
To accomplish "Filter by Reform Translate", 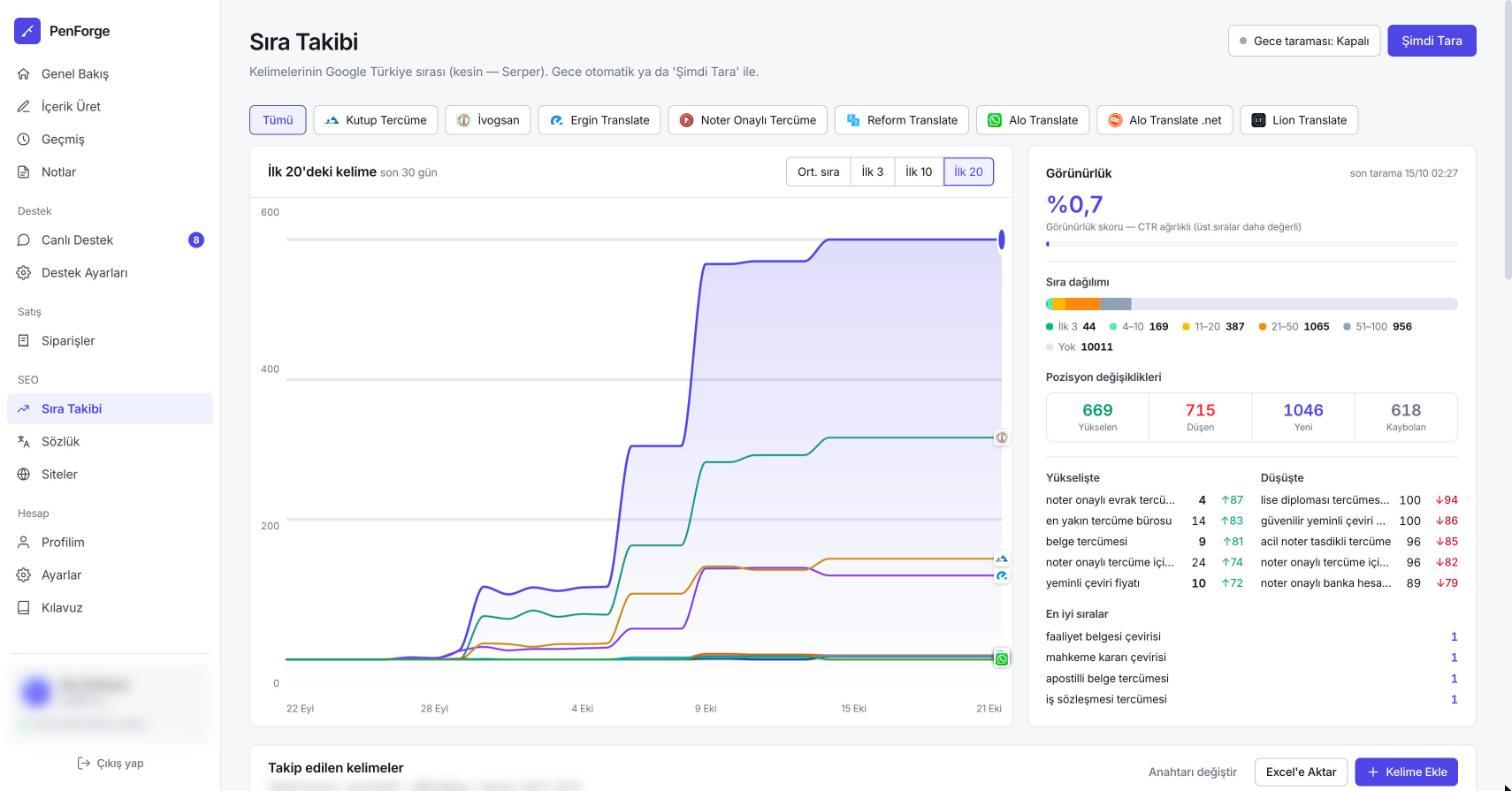I will click(x=902, y=120).
